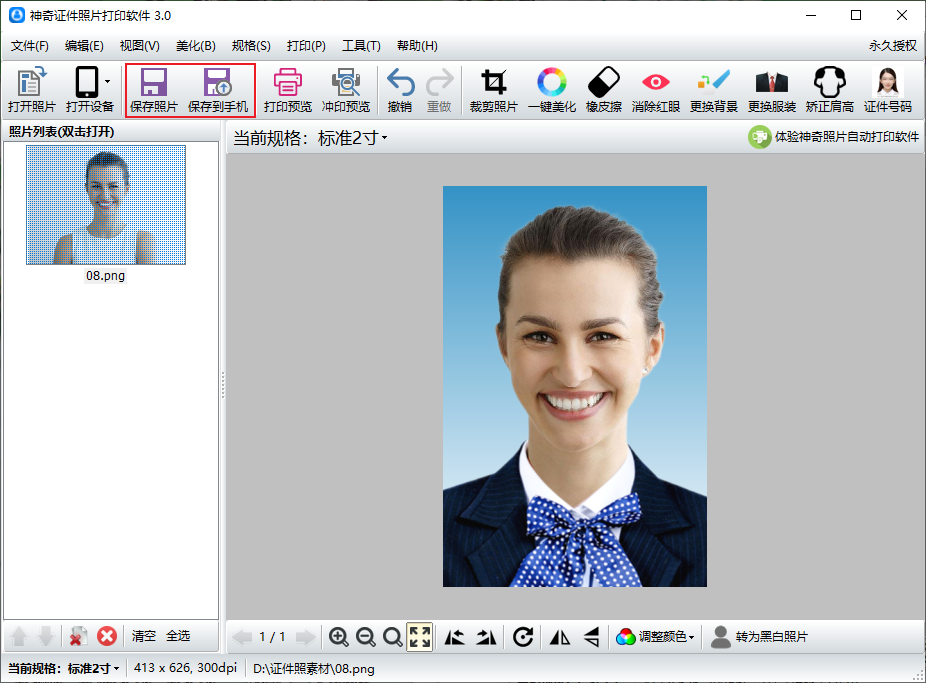The height and width of the screenshot is (683, 926).
Task: Open 更换服装 change clothing tool
Action: (771, 90)
